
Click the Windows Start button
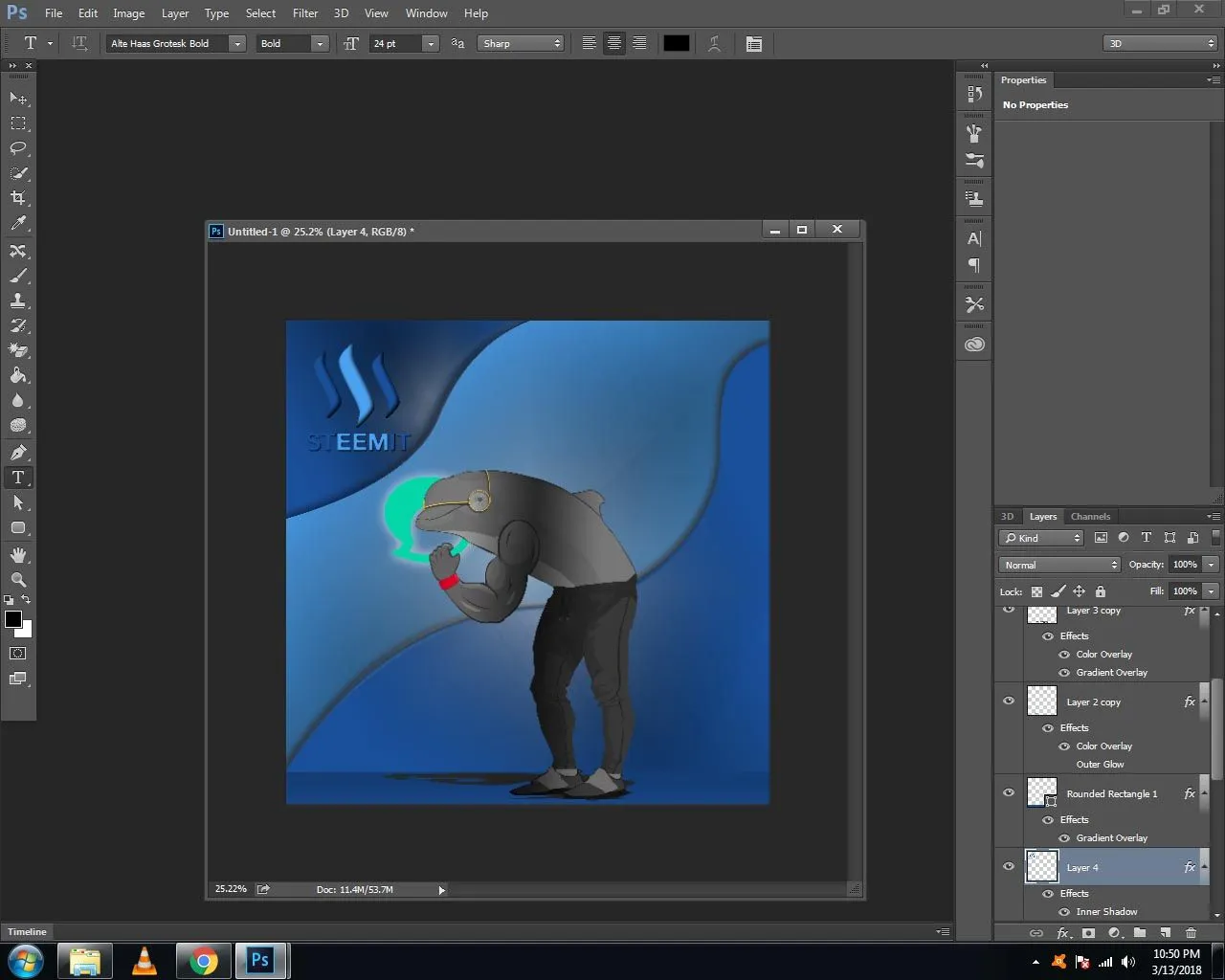pos(26,961)
